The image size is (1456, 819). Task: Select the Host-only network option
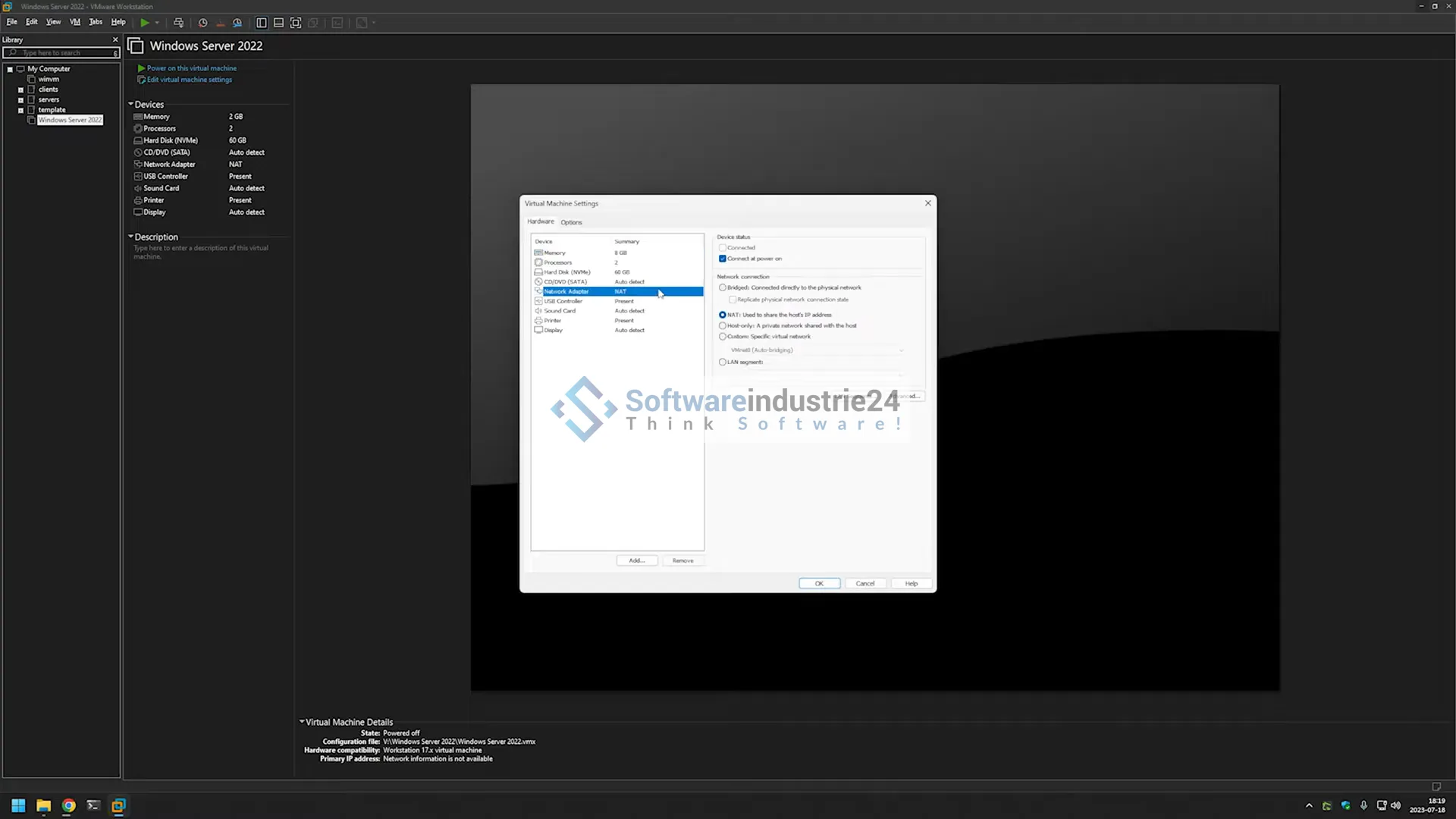coord(722,325)
